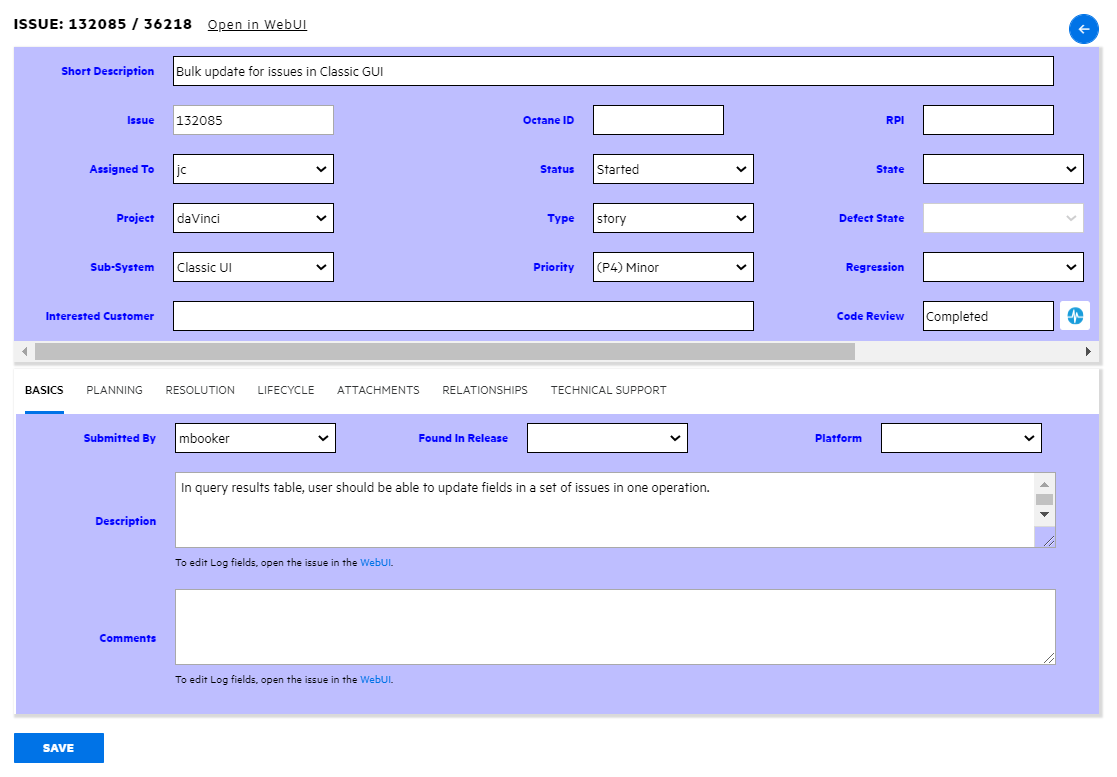The image size is (1117, 777).
Task: Click into the Comments text area
Action: click(x=615, y=627)
